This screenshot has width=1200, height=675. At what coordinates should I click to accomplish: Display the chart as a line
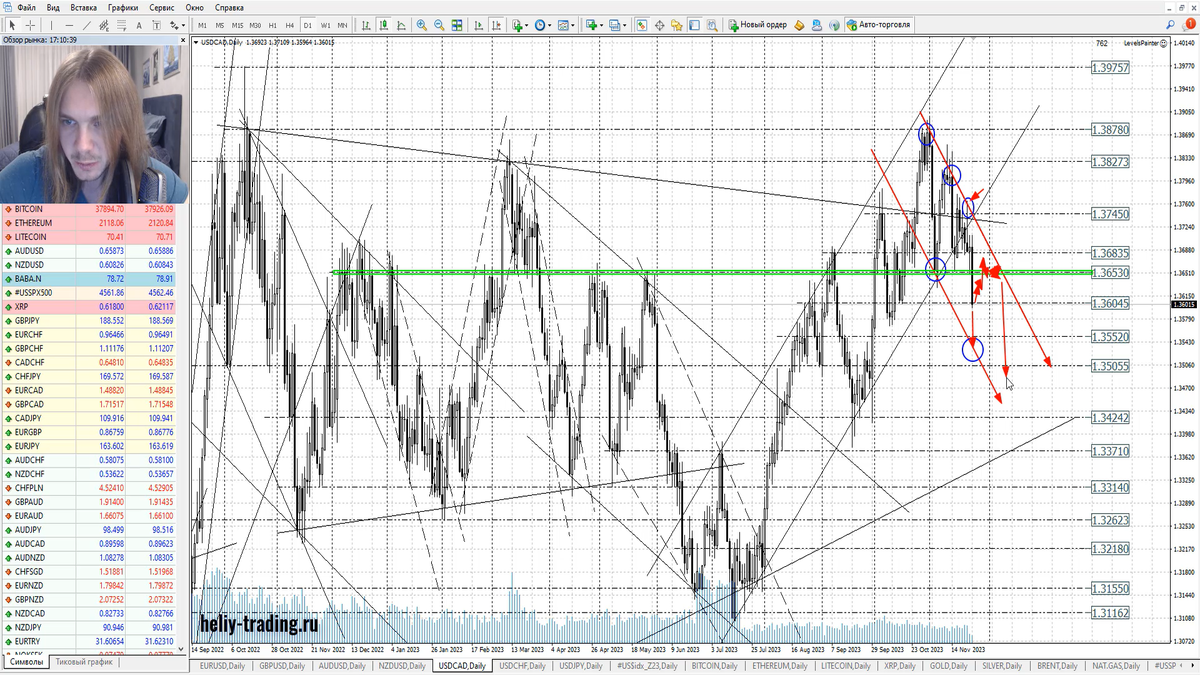click(401, 24)
